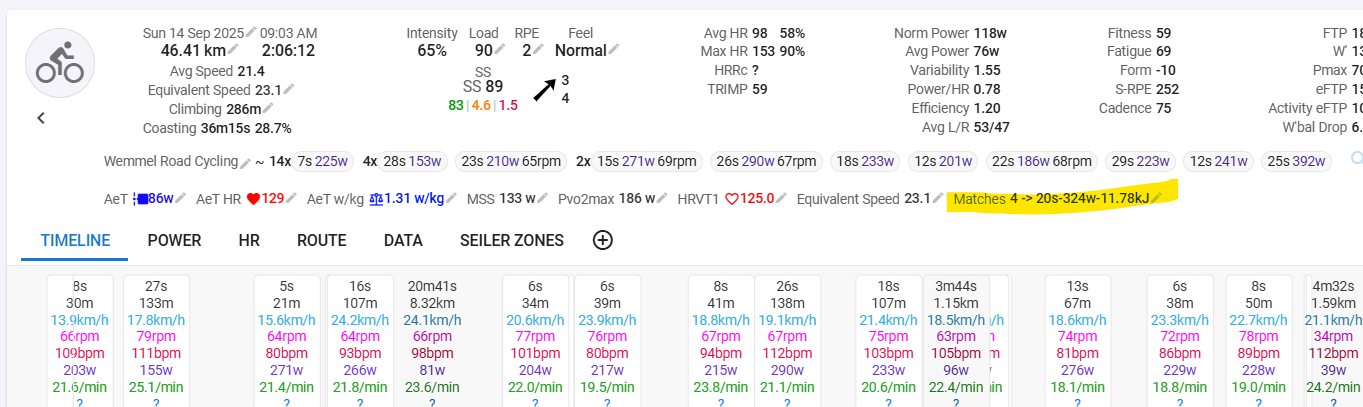Select the 26s 290w 67rpm interval chip
This screenshot has height=407, width=1363.
pos(760,161)
